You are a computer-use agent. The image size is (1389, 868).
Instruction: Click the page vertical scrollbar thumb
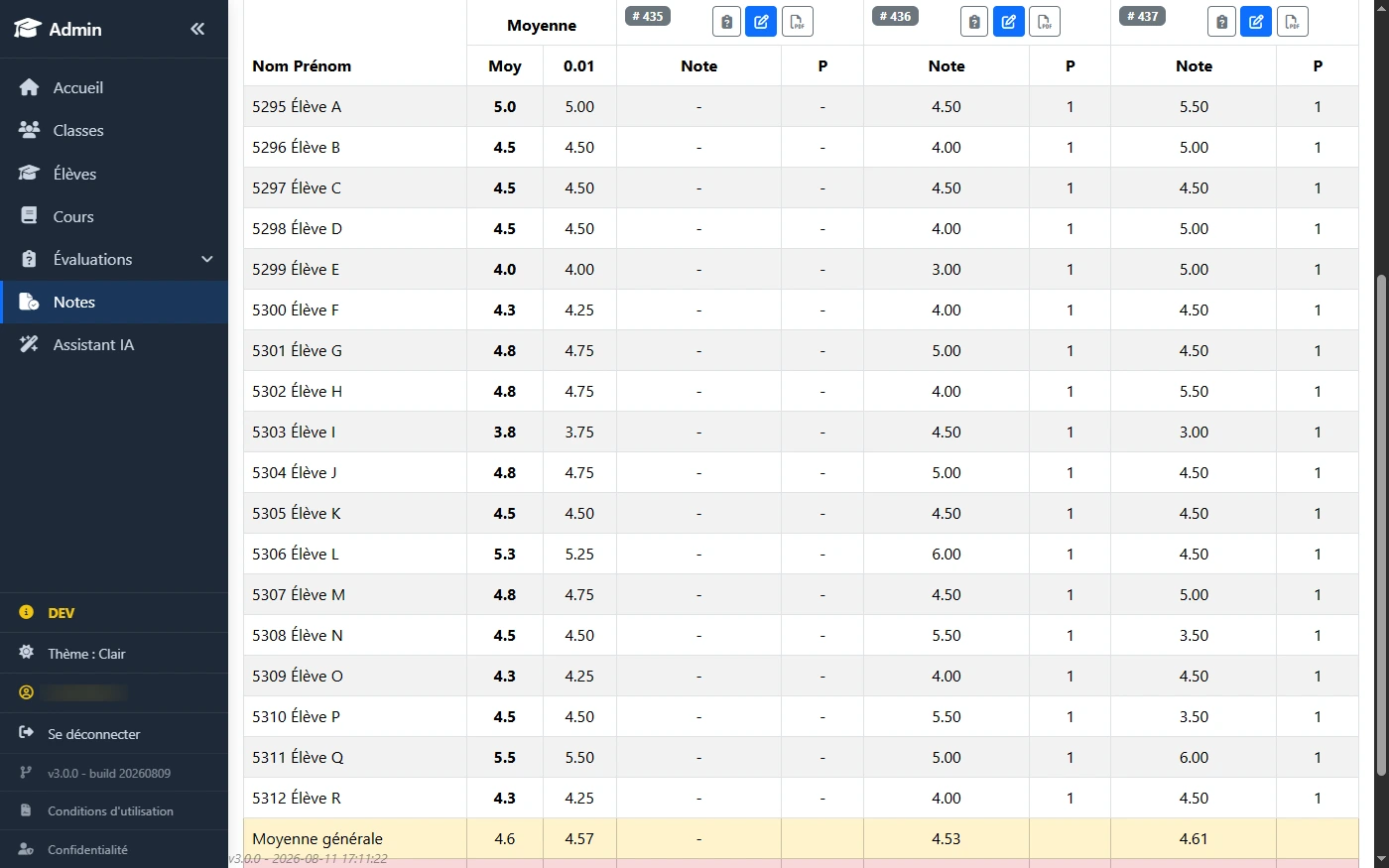point(1380,526)
